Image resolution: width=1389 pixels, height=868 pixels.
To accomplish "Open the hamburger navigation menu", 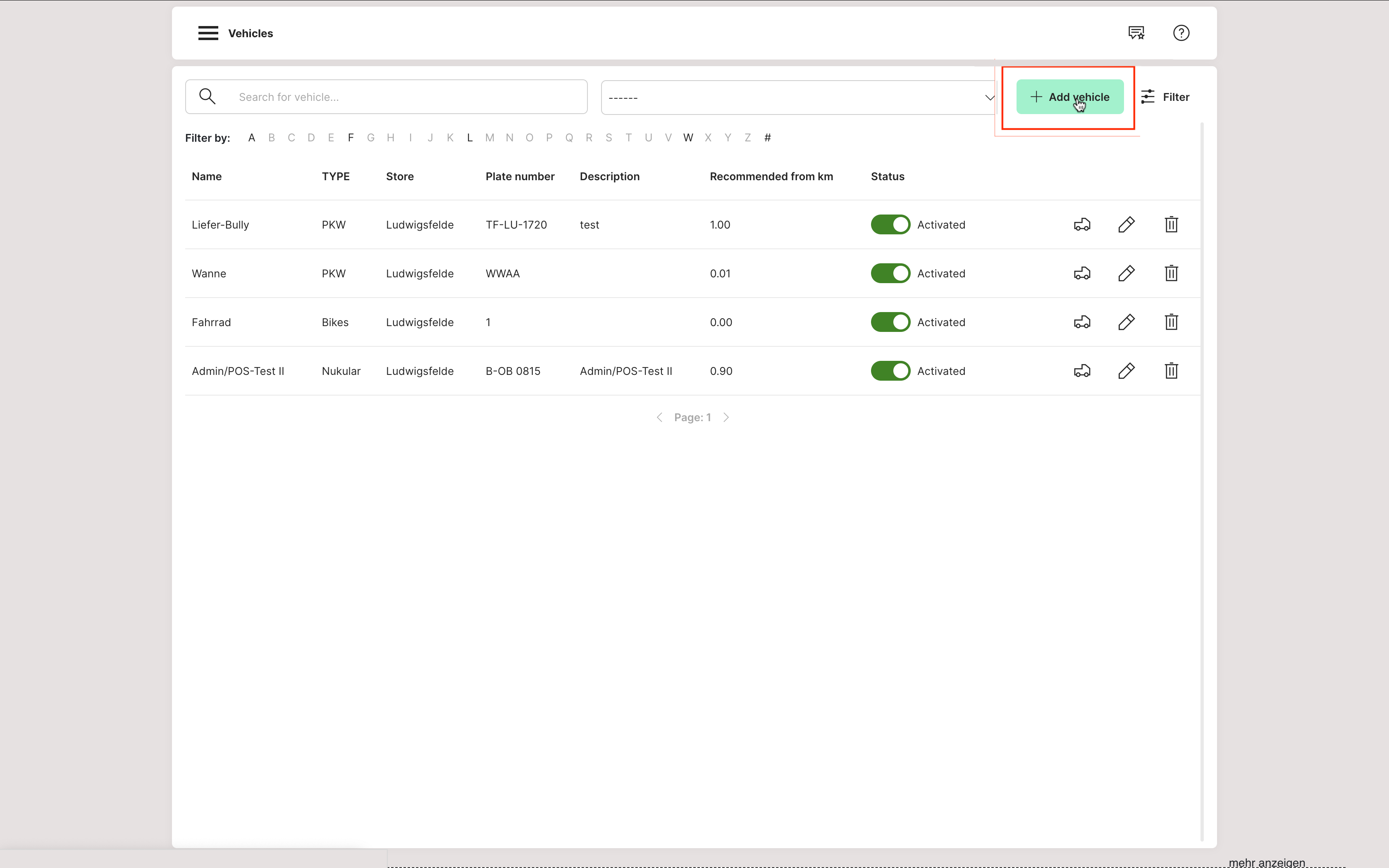I will [208, 33].
